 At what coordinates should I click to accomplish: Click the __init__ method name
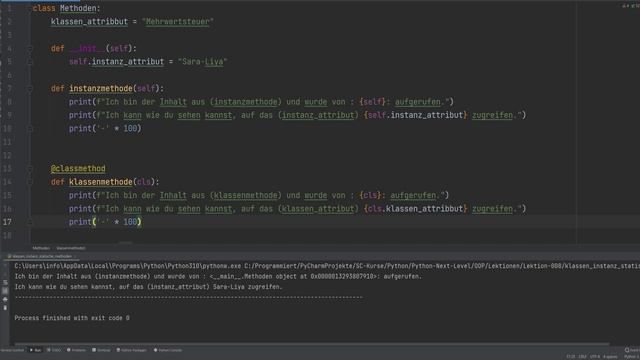[x=87, y=49]
